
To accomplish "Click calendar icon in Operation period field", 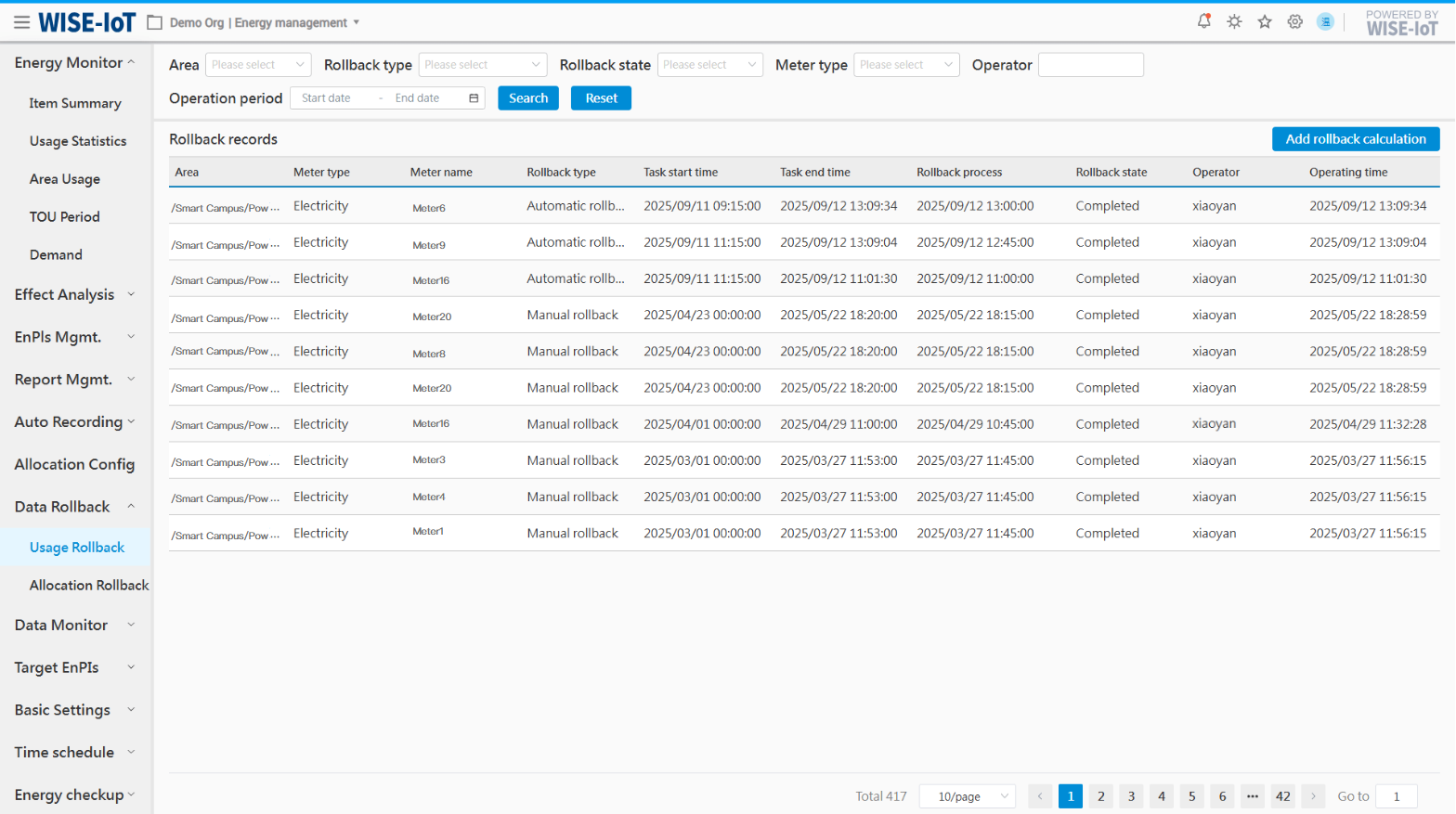I will 474,98.
